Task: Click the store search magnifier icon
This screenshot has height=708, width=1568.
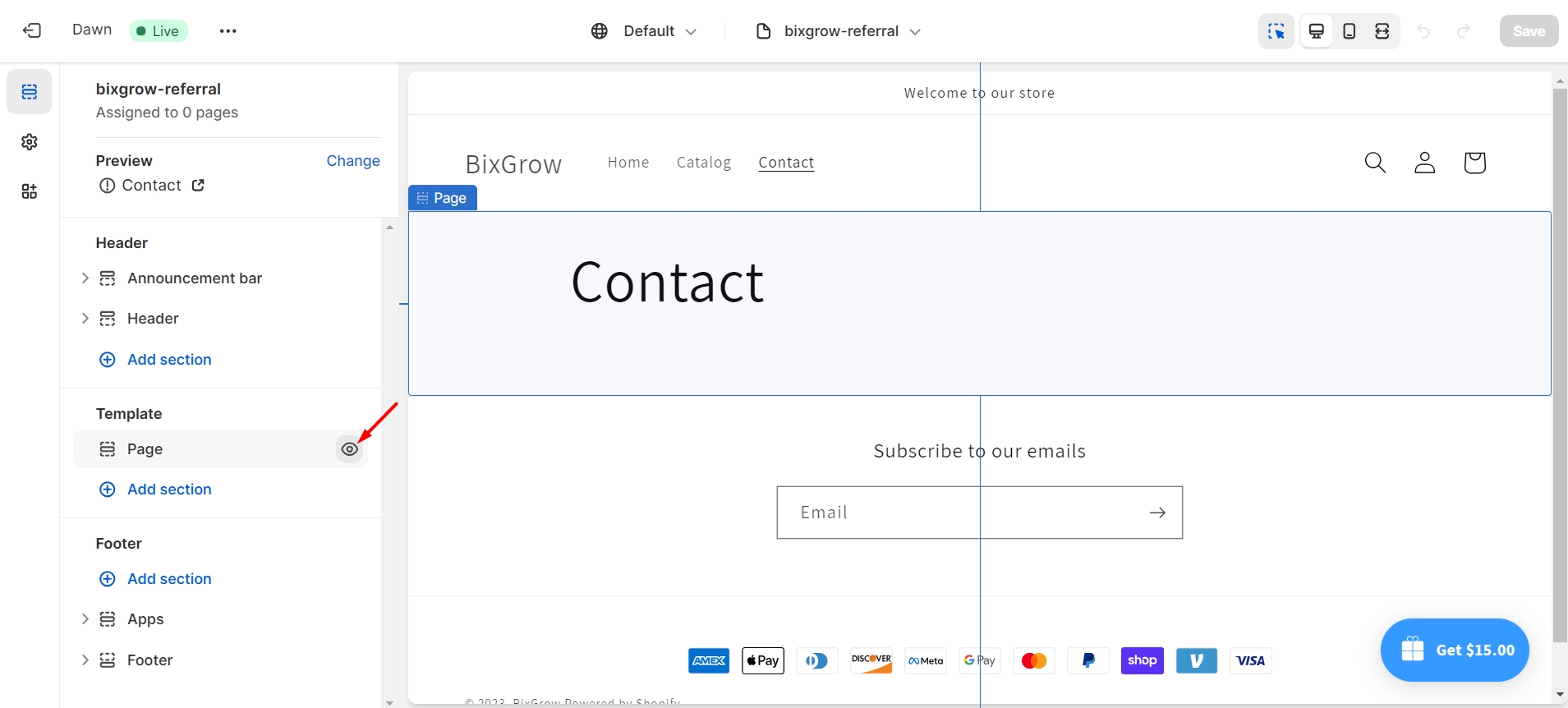Action: coord(1375,163)
